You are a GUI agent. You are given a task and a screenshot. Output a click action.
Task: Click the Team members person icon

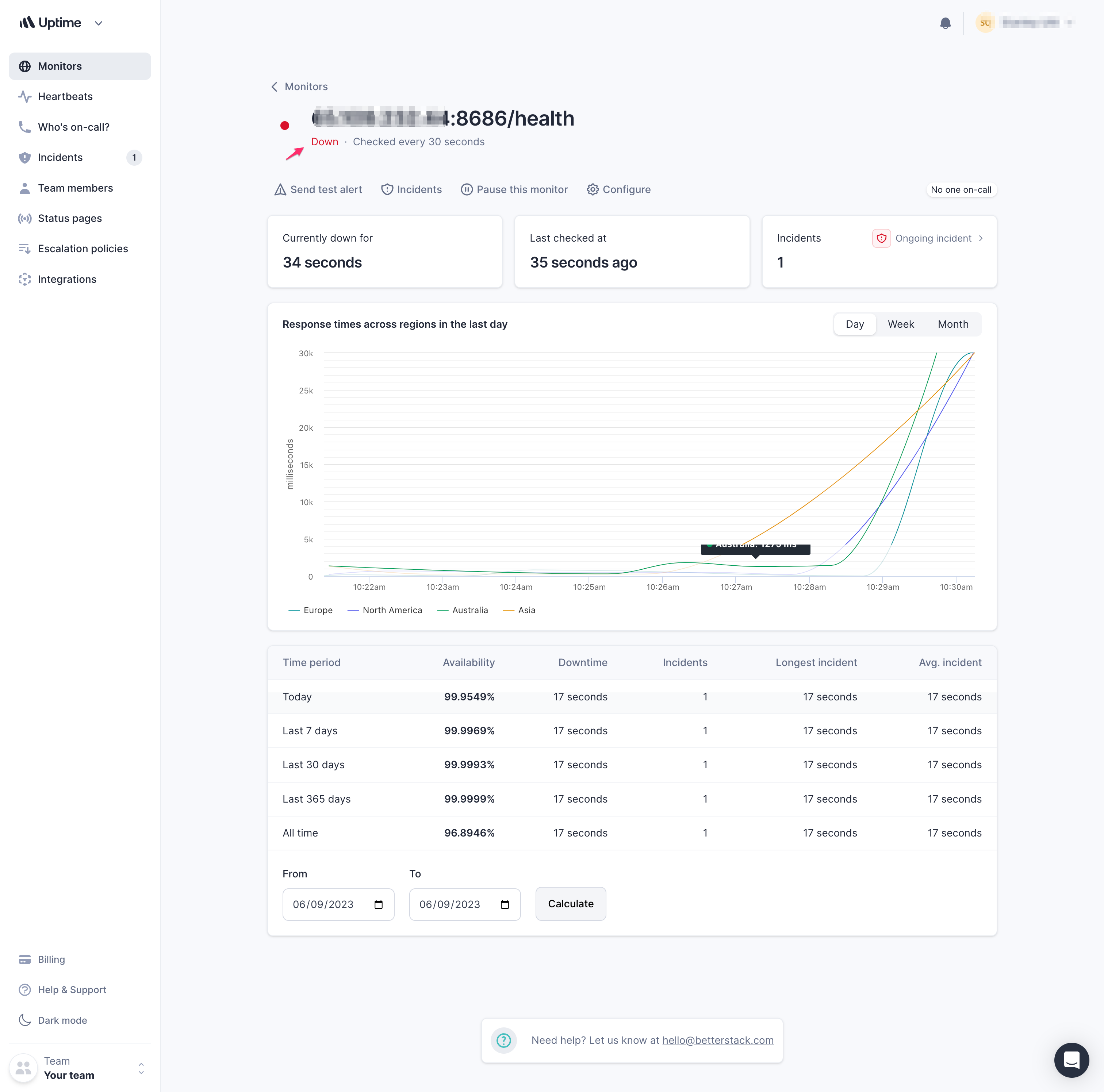[x=24, y=188]
